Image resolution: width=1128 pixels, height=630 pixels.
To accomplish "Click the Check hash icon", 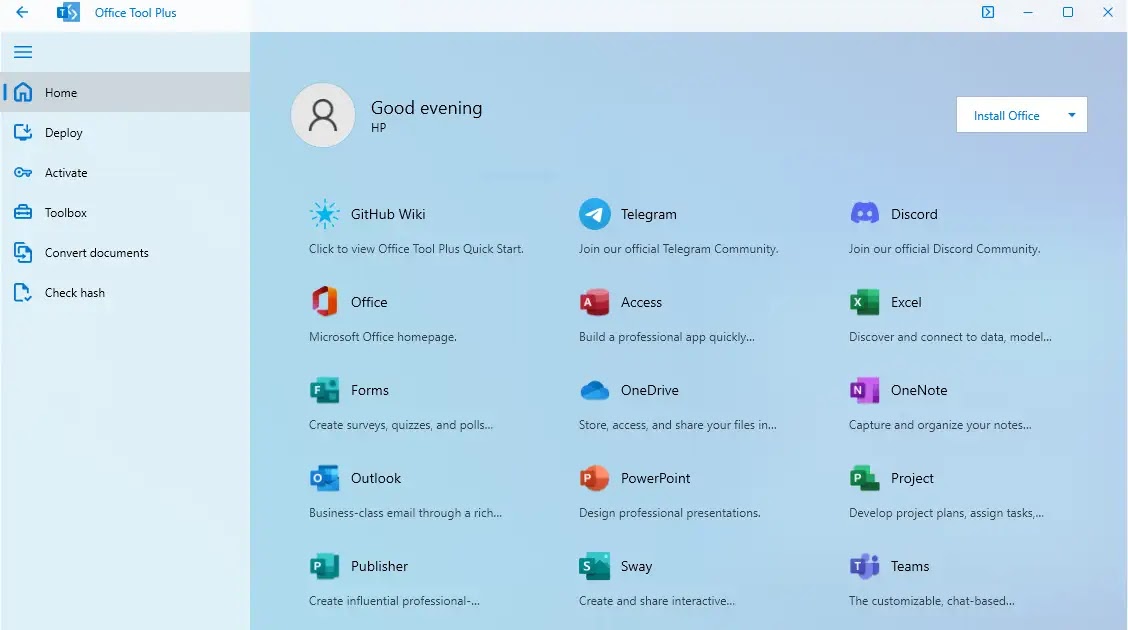I will [x=23, y=293].
